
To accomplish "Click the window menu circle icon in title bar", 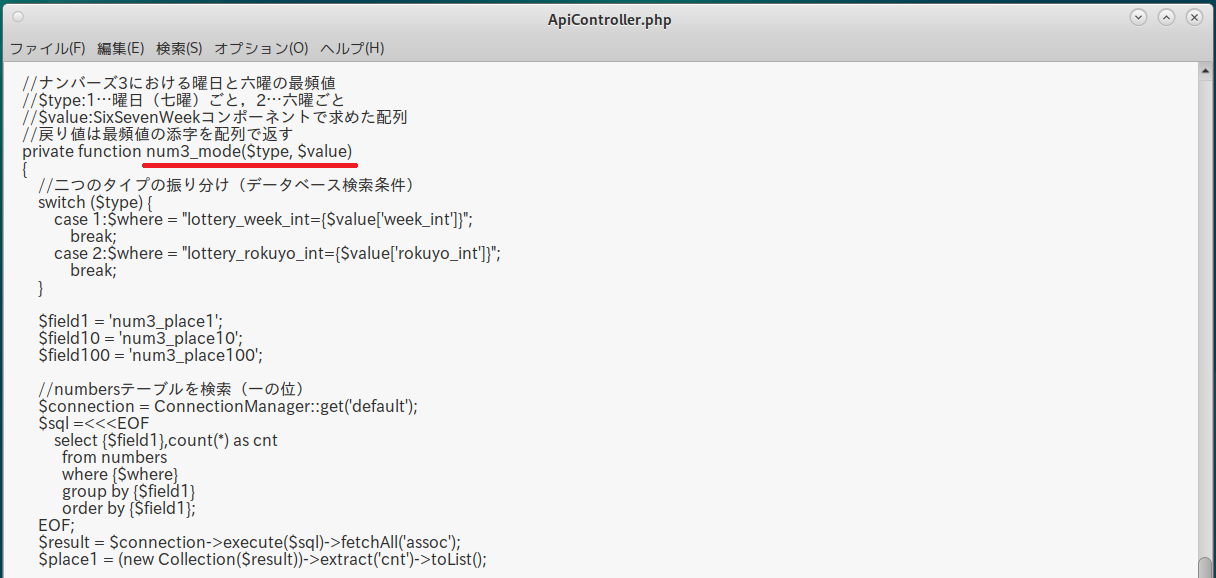I will pos(19,18).
